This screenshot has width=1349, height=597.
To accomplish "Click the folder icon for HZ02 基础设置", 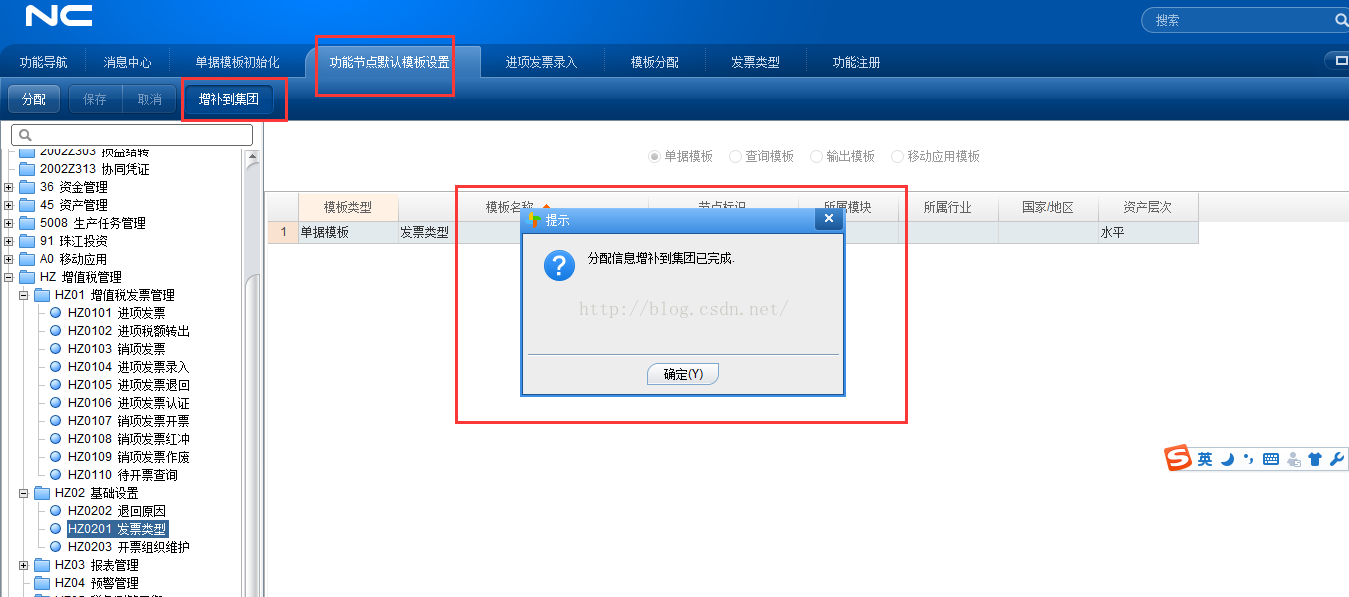I will (x=42, y=493).
